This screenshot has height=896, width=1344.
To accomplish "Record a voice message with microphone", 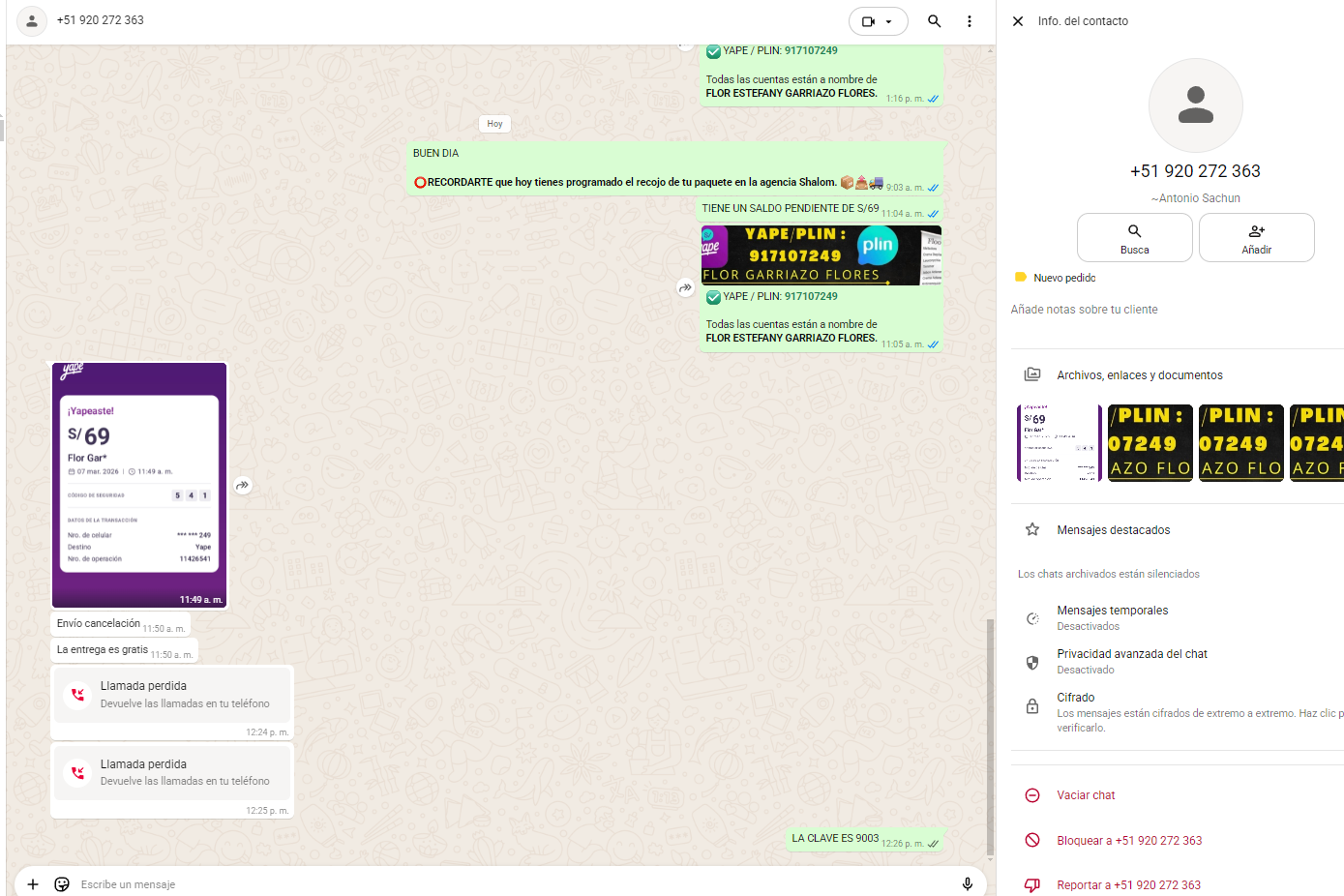I will 967,884.
